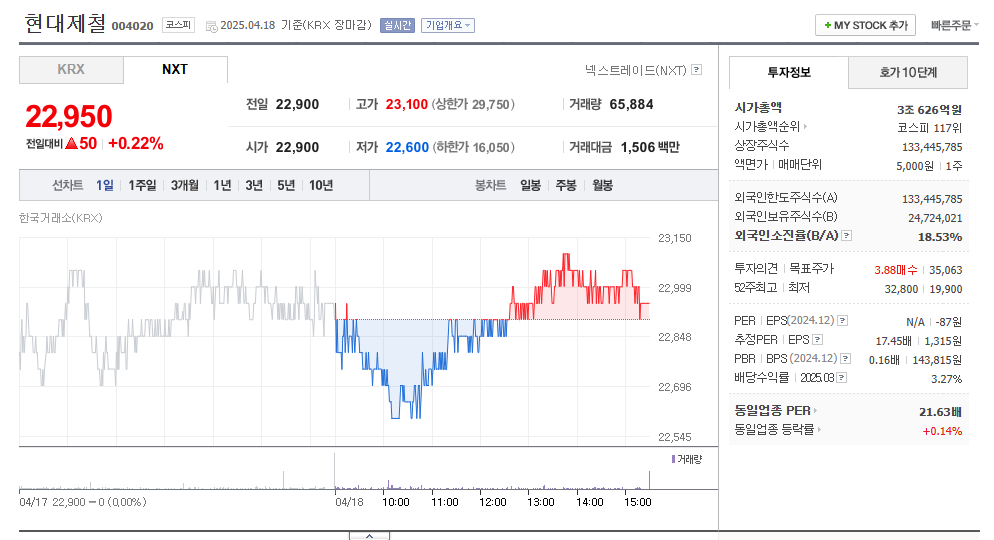Viewport: 994px width, 540px height.
Task: Click the 04/18 date marker on chart axis
Action: click(x=349, y=502)
